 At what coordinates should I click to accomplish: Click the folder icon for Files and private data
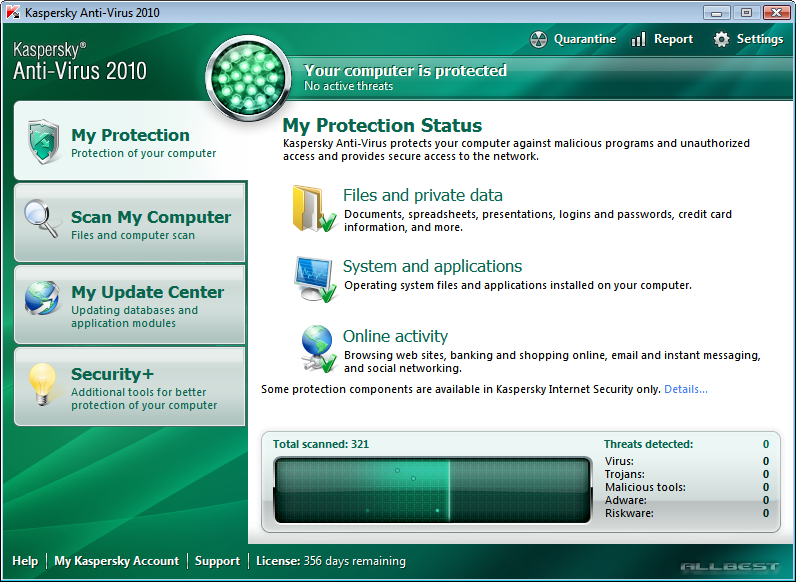[314, 209]
